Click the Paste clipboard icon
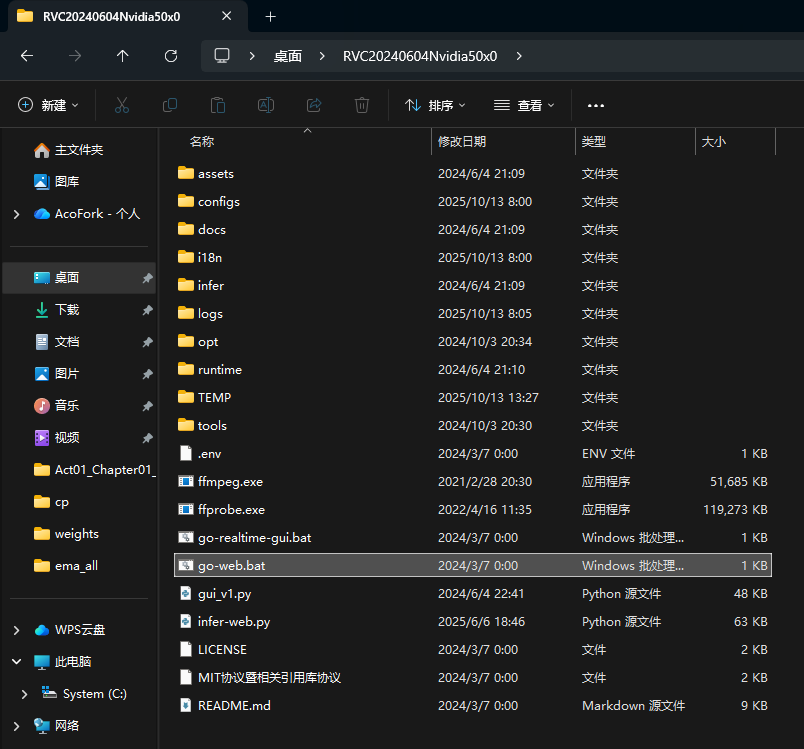 pyautogui.click(x=218, y=105)
